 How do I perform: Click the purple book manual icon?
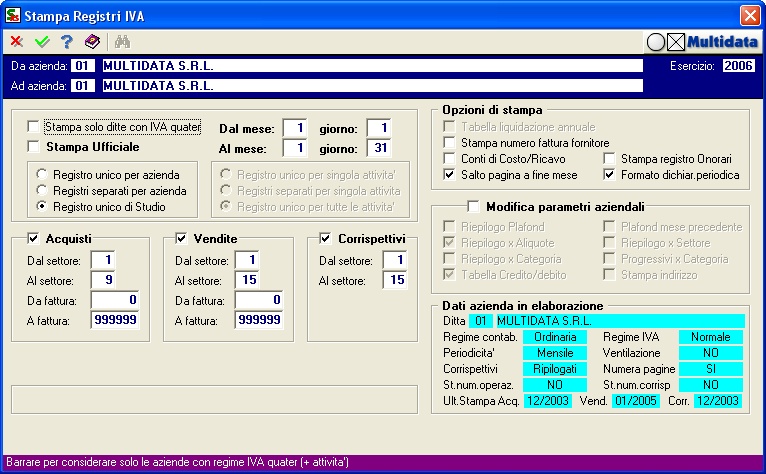pyautogui.click(x=92, y=42)
